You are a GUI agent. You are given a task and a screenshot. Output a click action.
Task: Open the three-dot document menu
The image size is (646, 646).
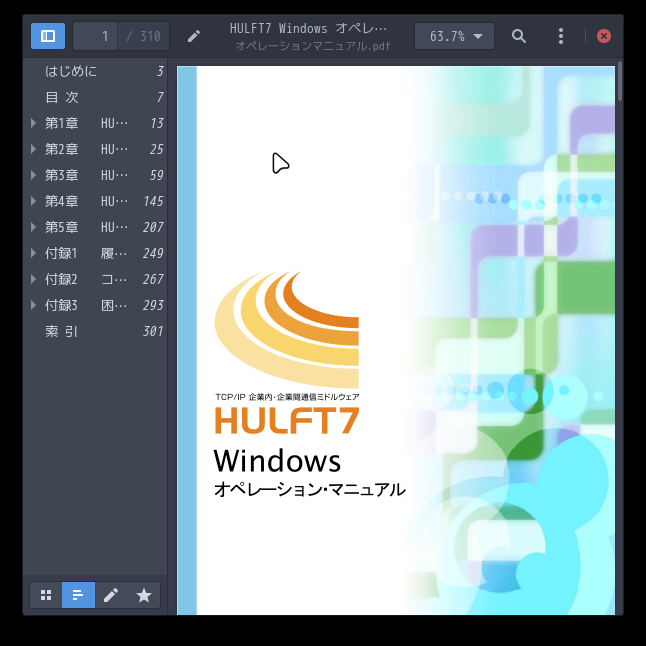(561, 36)
